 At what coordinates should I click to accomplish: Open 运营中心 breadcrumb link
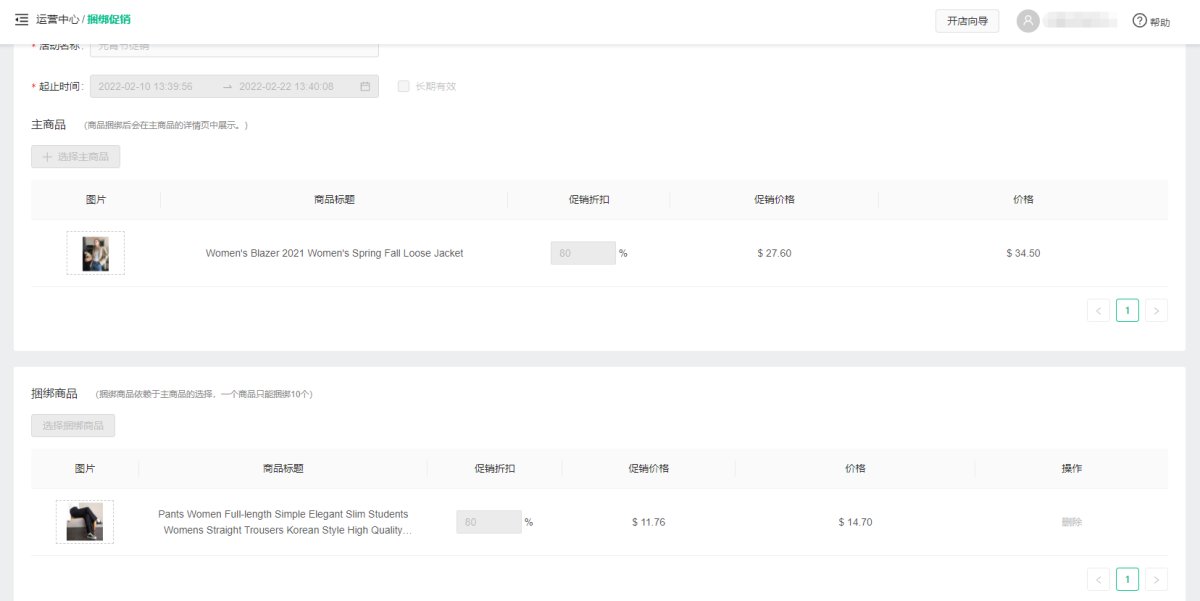click(x=57, y=20)
